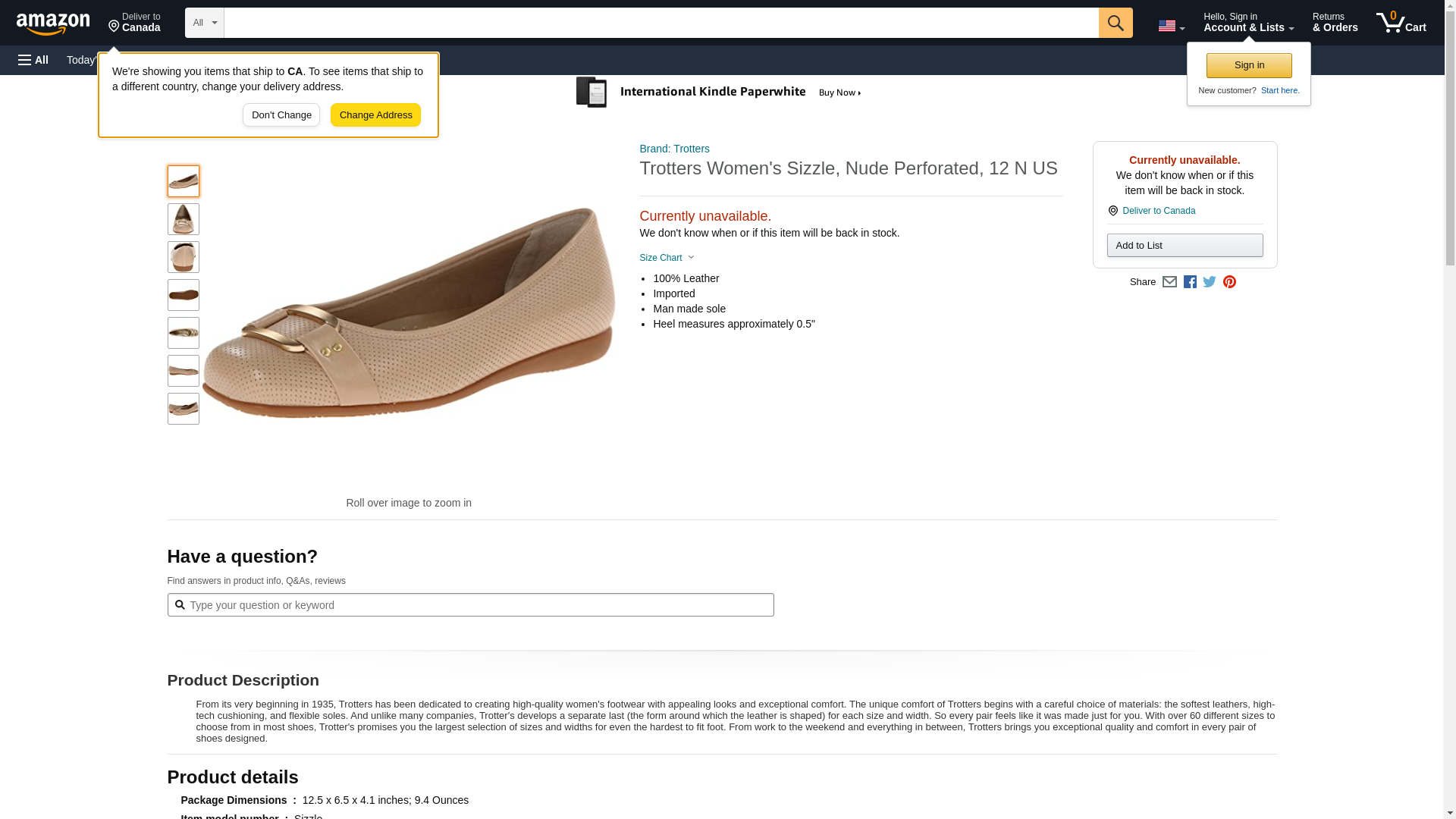Share product via email icon
The width and height of the screenshot is (1456, 819).
click(x=1169, y=282)
